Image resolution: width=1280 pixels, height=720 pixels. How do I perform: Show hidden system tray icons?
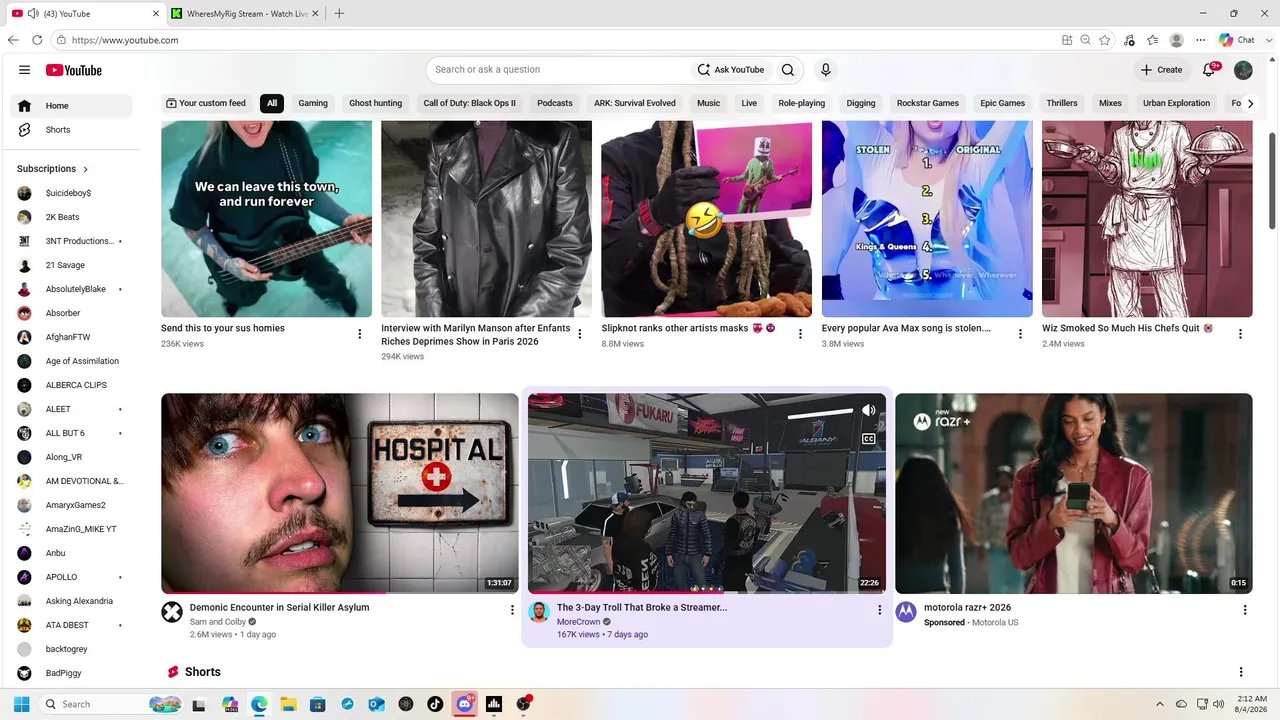click(1160, 704)
